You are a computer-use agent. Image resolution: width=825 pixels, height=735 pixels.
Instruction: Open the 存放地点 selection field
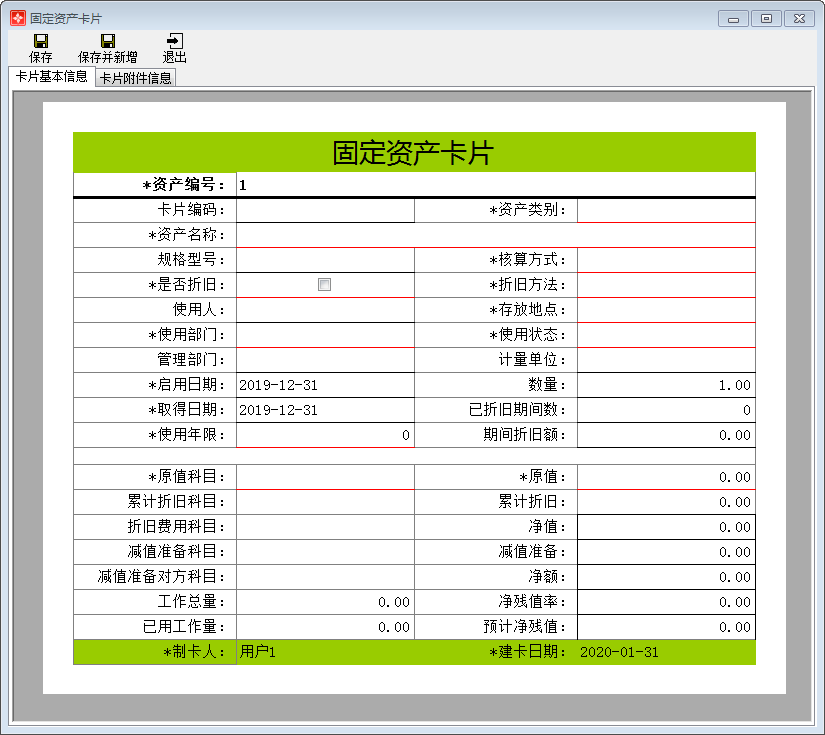tap(665, 309)
